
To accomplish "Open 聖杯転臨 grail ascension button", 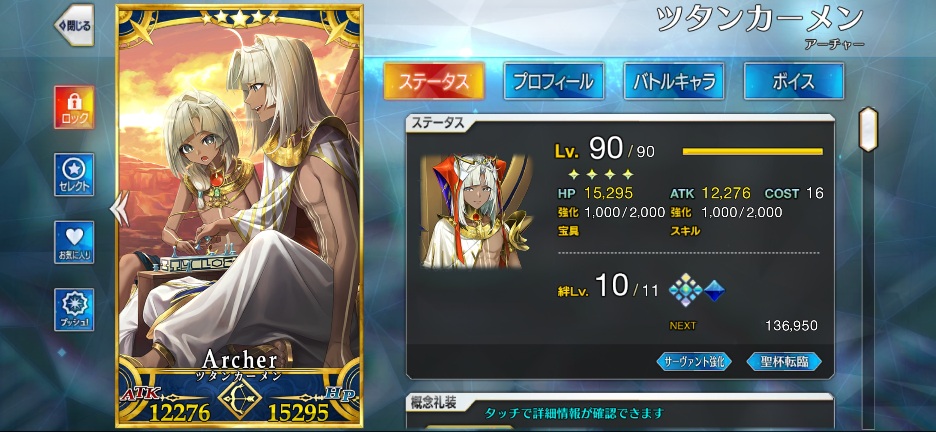I will tap(784, 362).
